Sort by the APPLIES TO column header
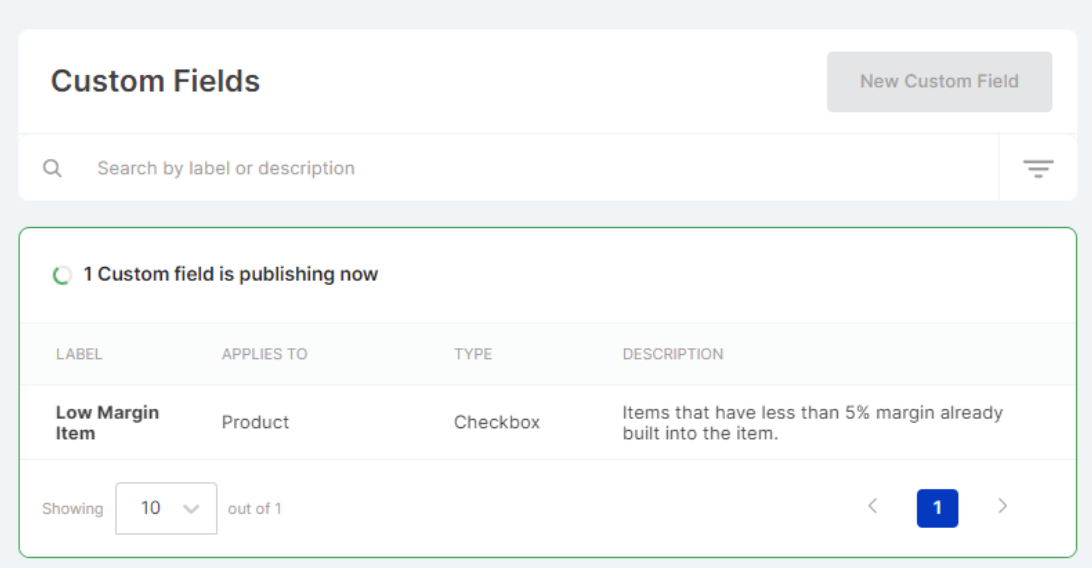This screenshot has height=568, width=1092. [264, 354]
